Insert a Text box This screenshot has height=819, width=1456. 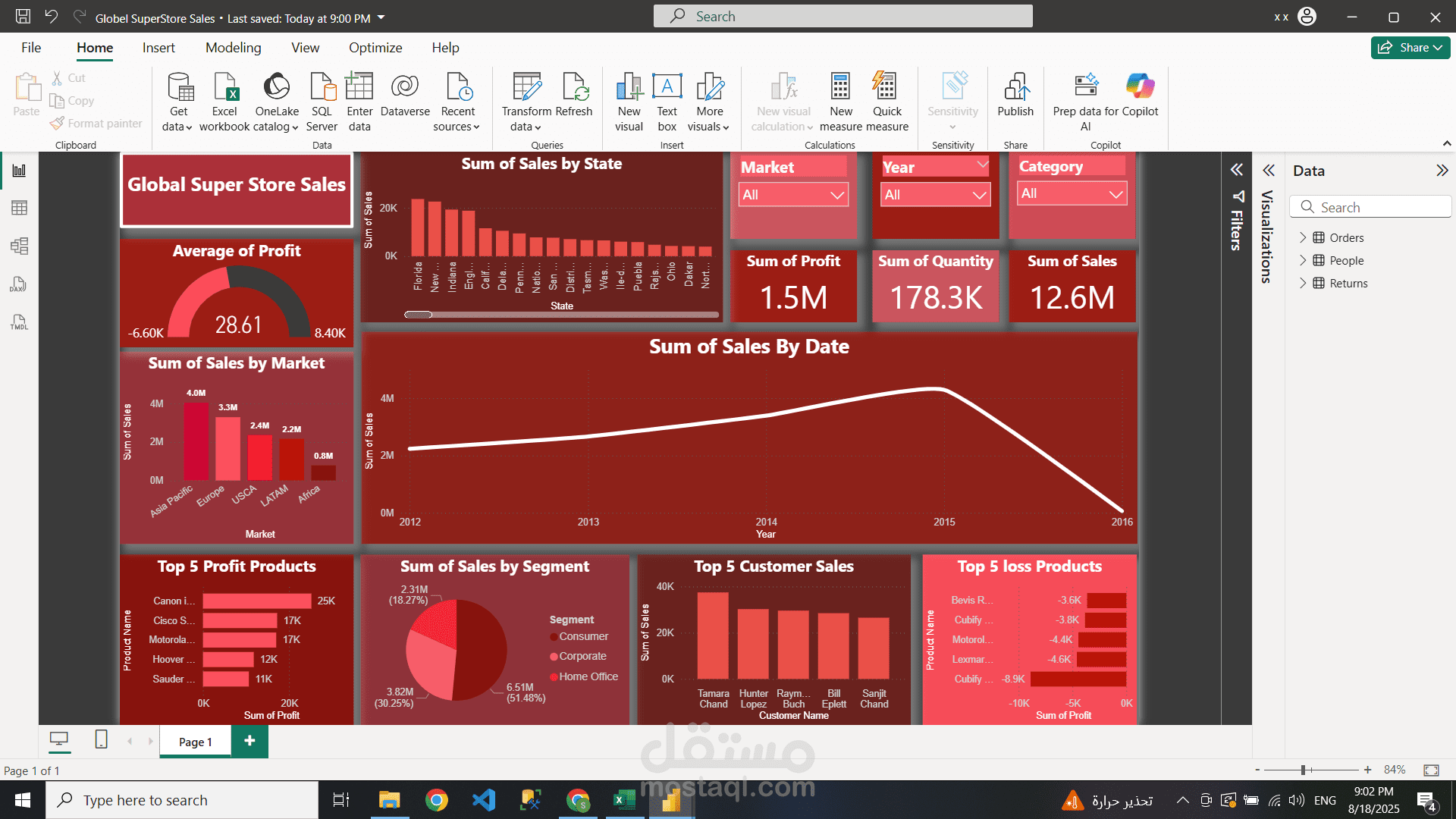click(x=667, y=102)
